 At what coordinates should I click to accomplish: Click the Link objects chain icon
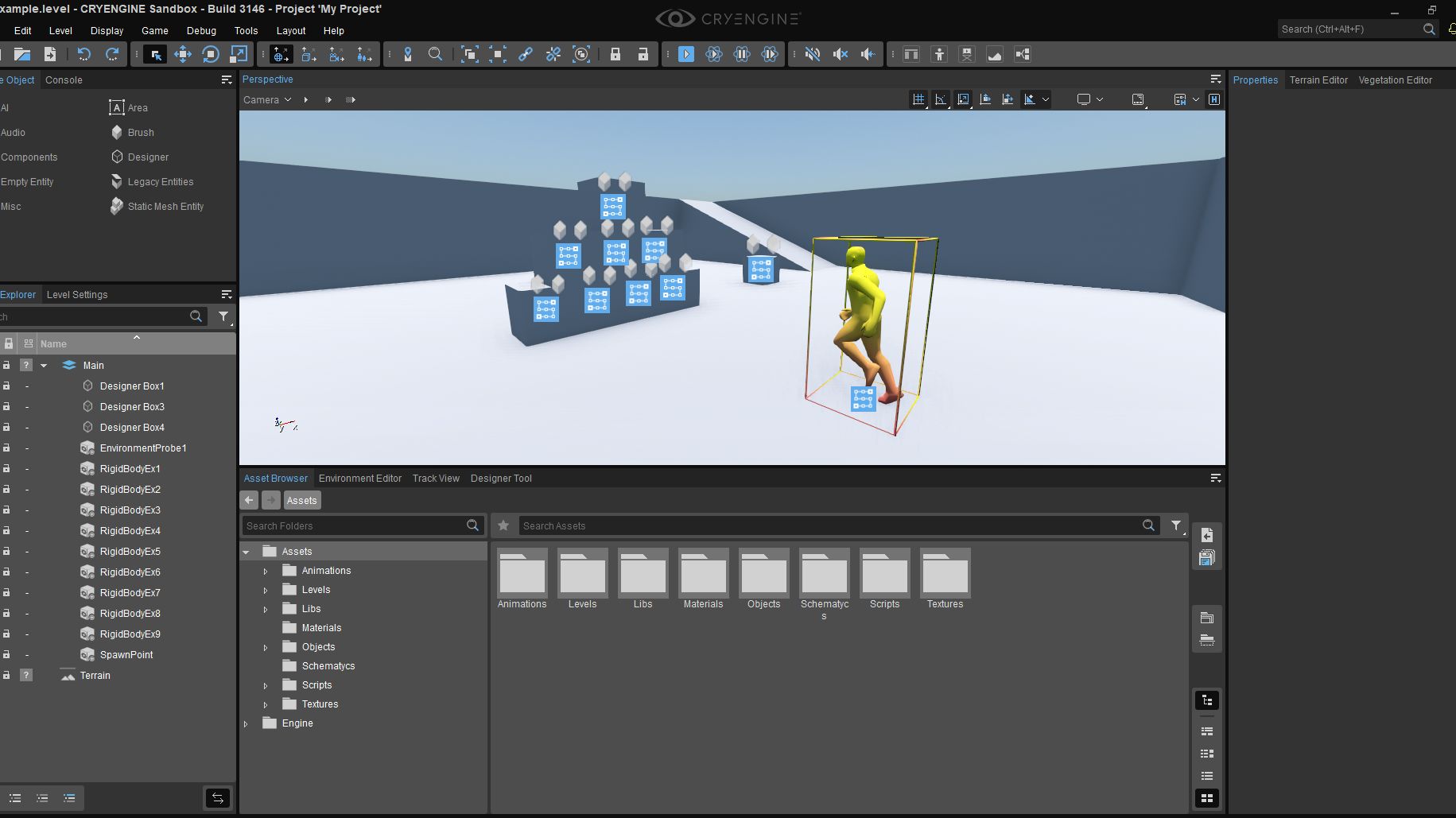point(526,54)
